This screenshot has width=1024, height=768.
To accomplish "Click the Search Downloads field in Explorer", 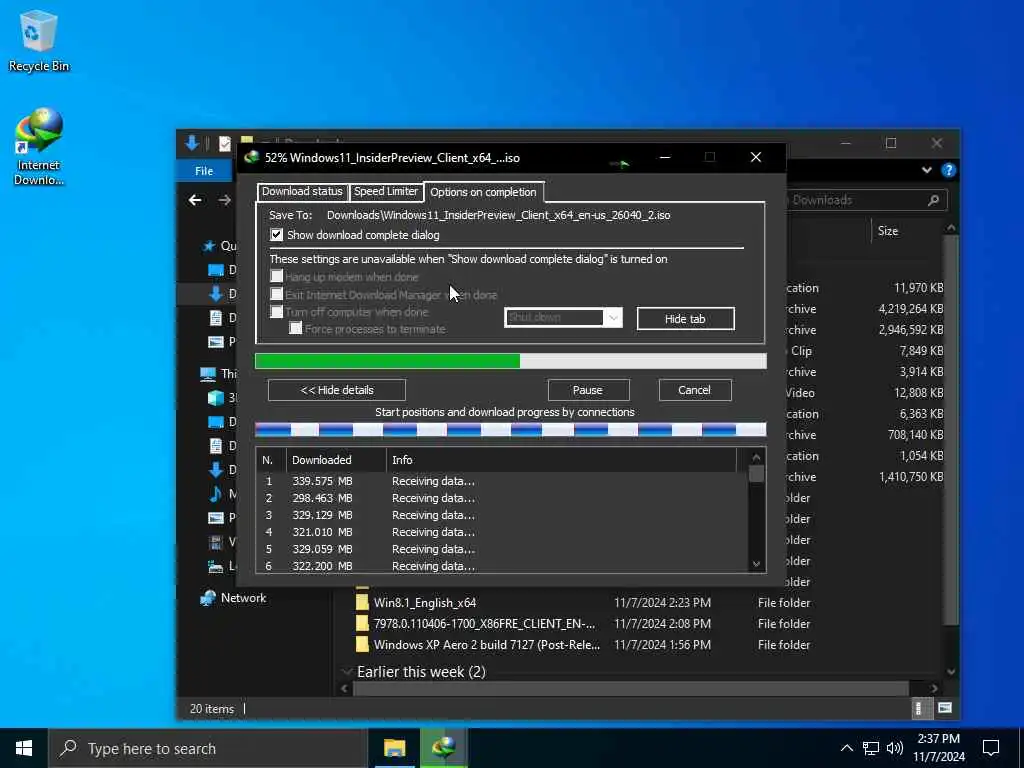I will tap(863, 200).
